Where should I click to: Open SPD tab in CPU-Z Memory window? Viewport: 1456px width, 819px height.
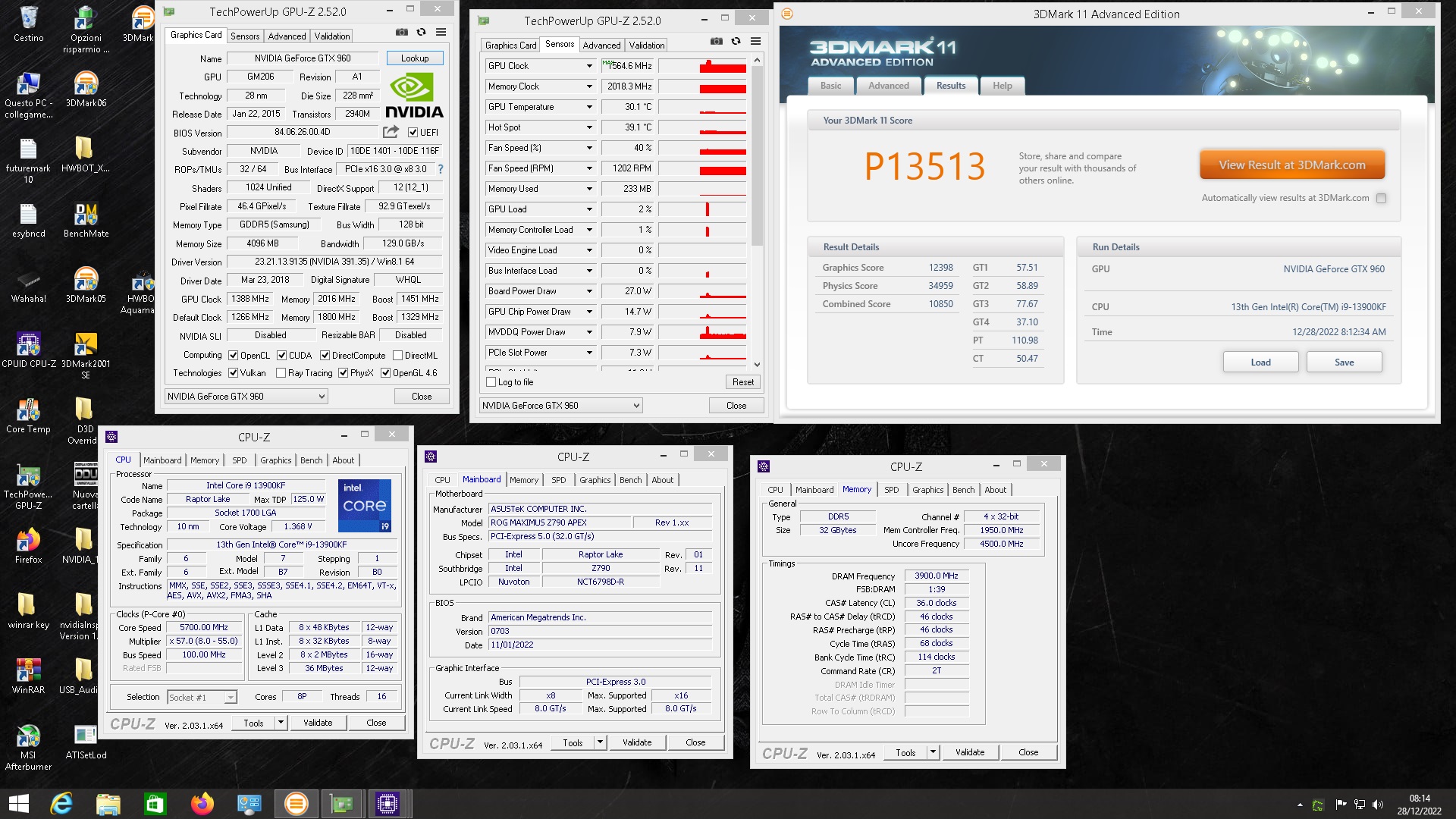pyautogui.click(x=892, y=490)
